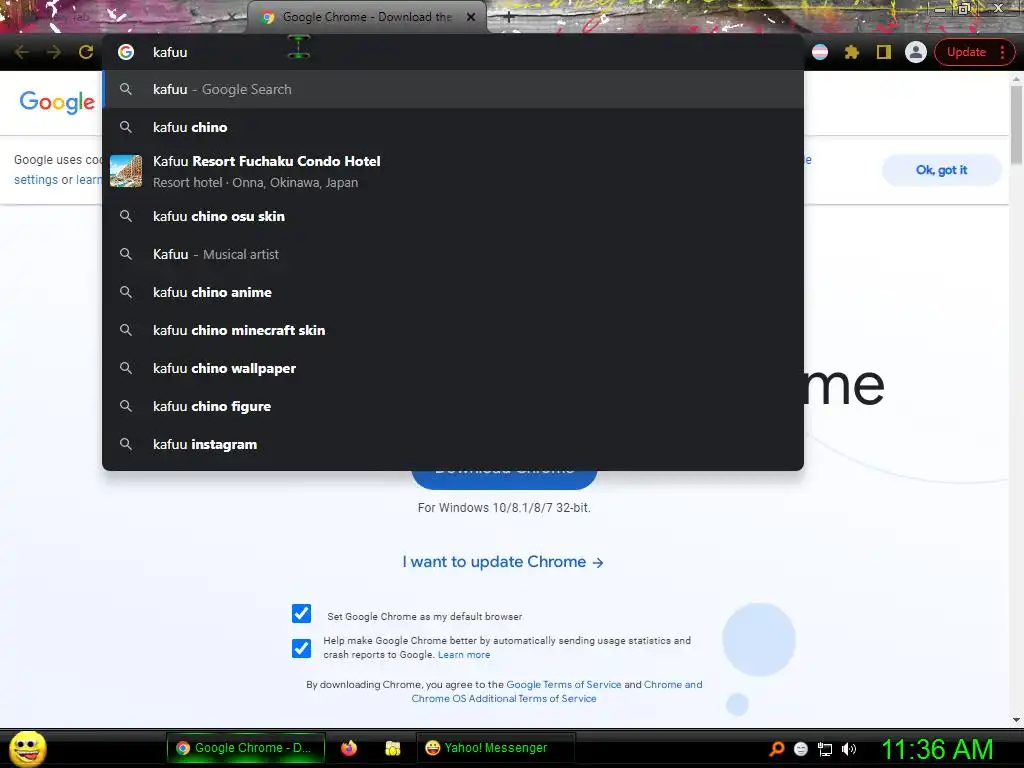
Task: Switch to the Google Chrome Download tab
Action: 366,17
